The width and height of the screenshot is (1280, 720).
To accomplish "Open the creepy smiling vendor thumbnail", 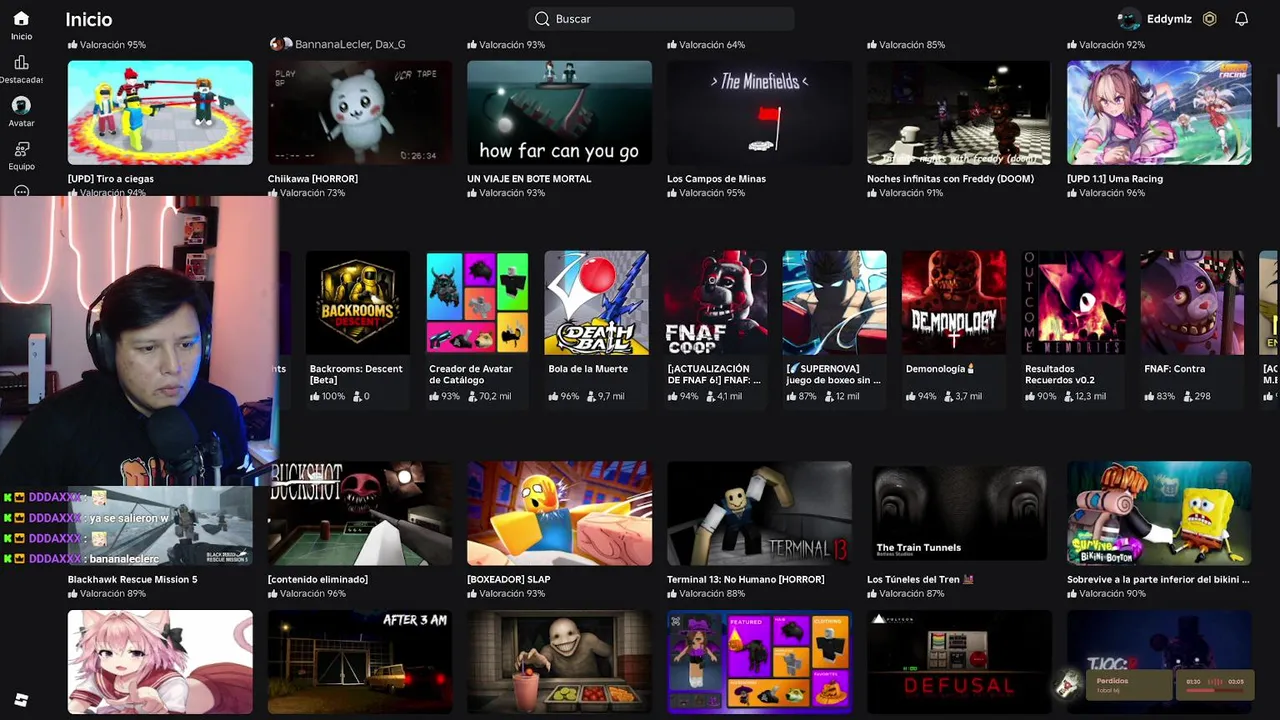I will coord(559,662).
